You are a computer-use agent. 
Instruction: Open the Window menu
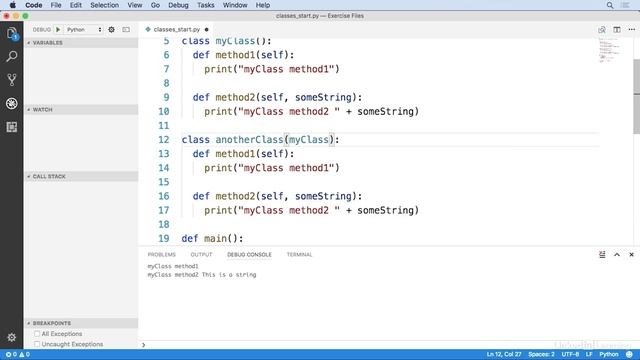(x=235, y=5)
